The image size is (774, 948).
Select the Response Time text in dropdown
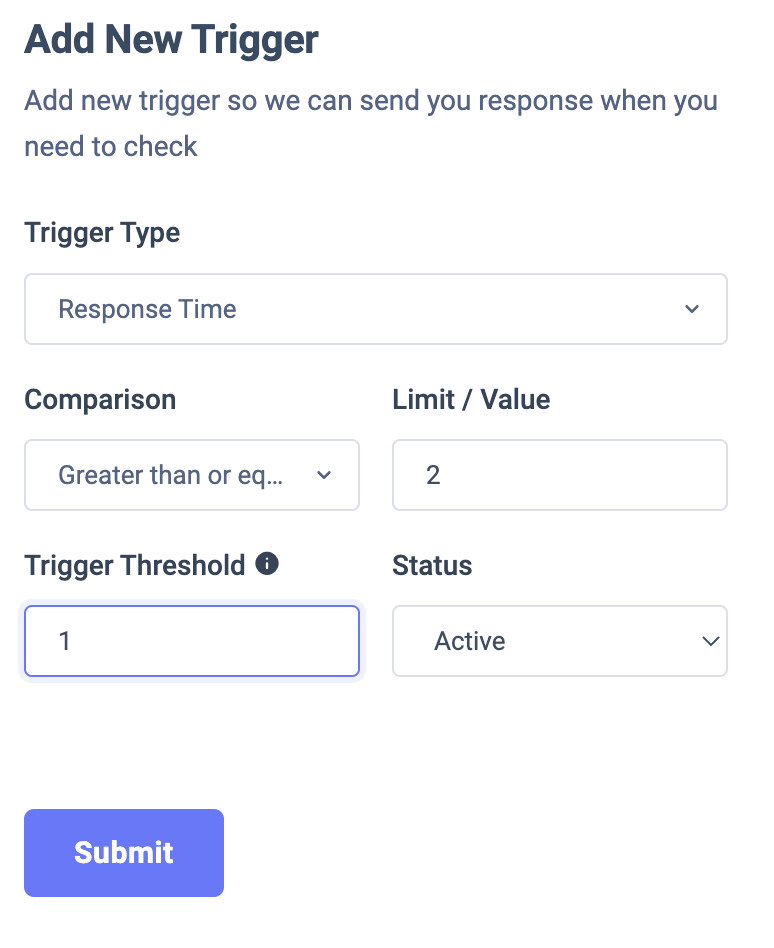147,309
